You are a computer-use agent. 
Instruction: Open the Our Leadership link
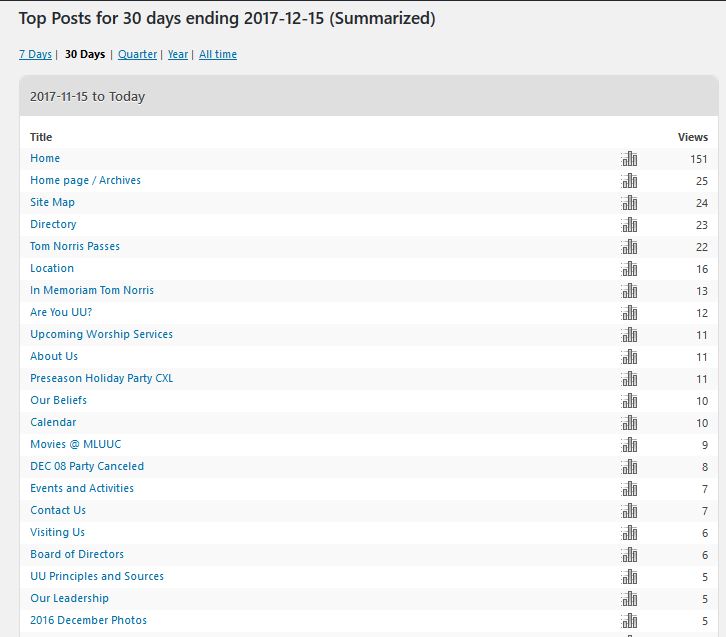tap(69, 598)
